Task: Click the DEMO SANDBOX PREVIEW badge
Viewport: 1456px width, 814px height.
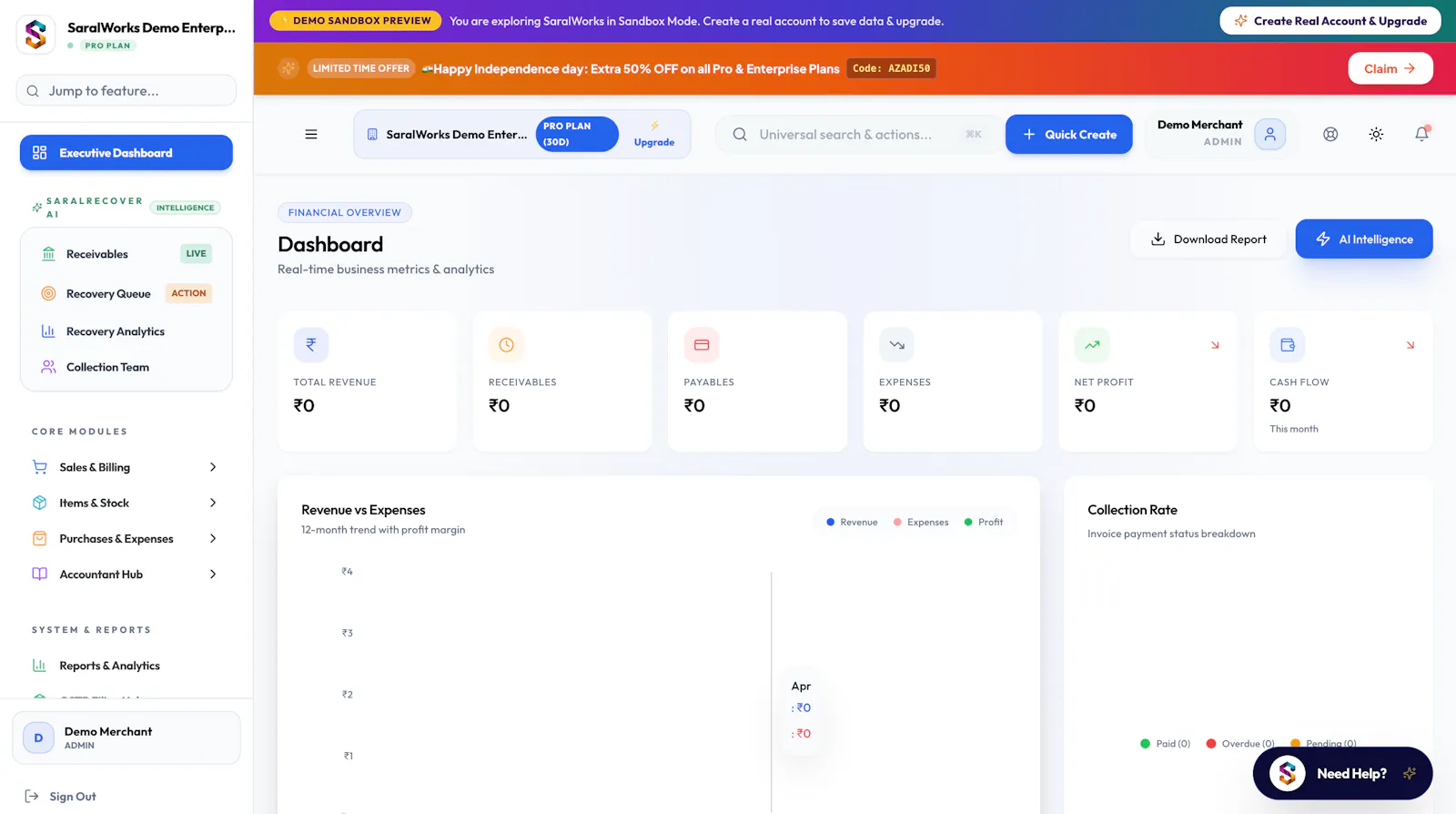Action: point(356,21)
